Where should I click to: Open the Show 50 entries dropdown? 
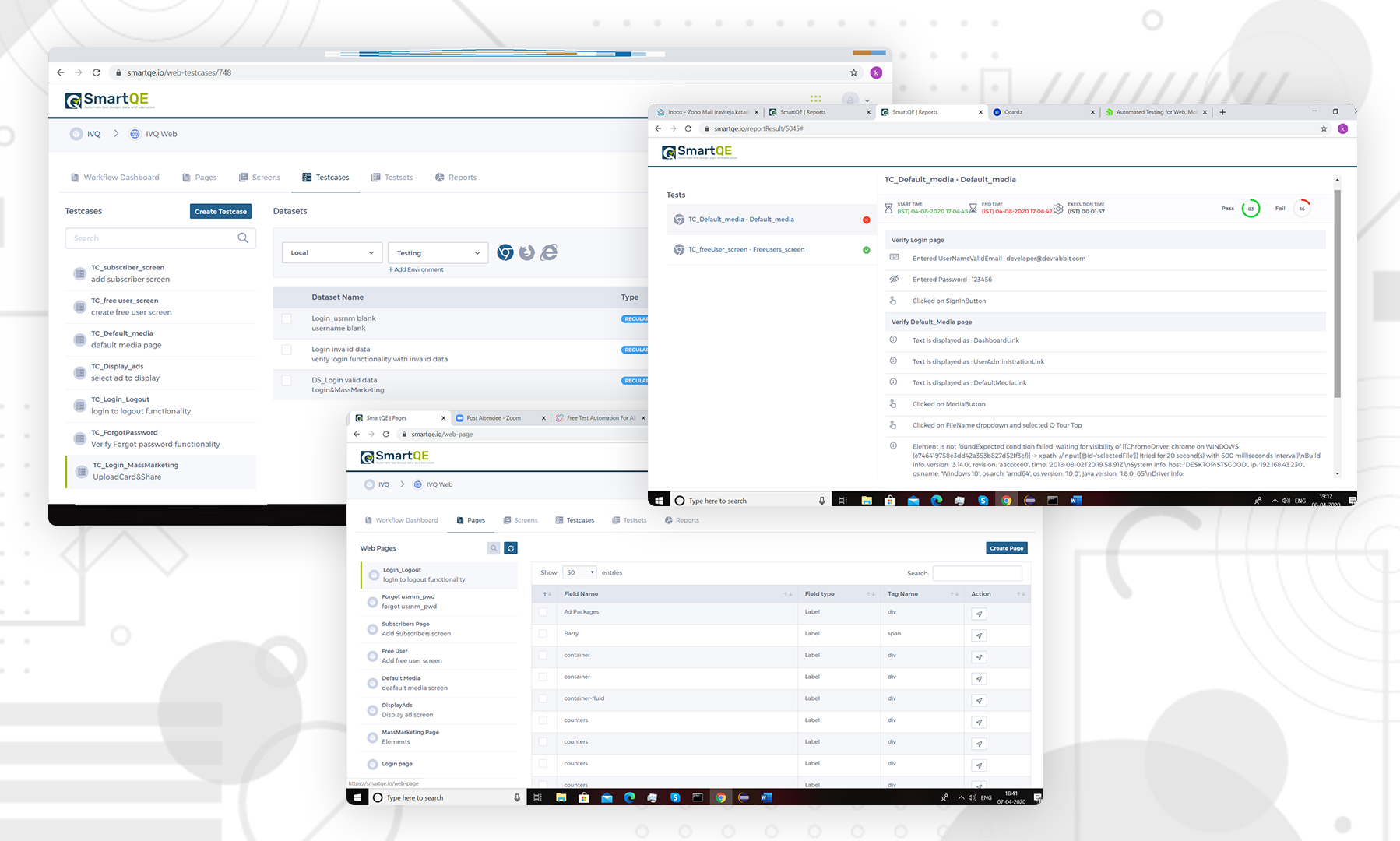click(x=580, y=572)
